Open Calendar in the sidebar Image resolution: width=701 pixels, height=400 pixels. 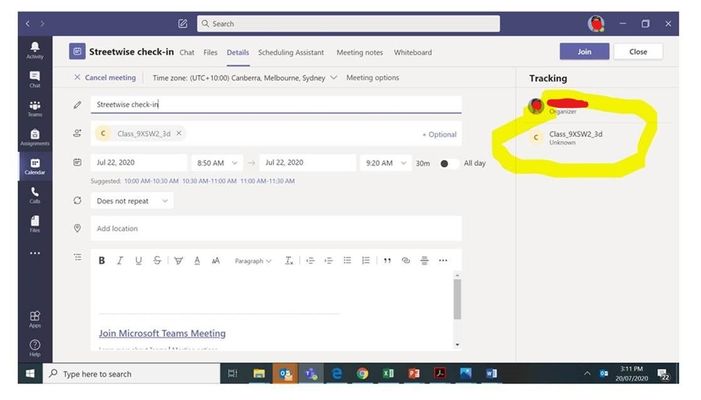pyautogui.click(x=35, y=166)
